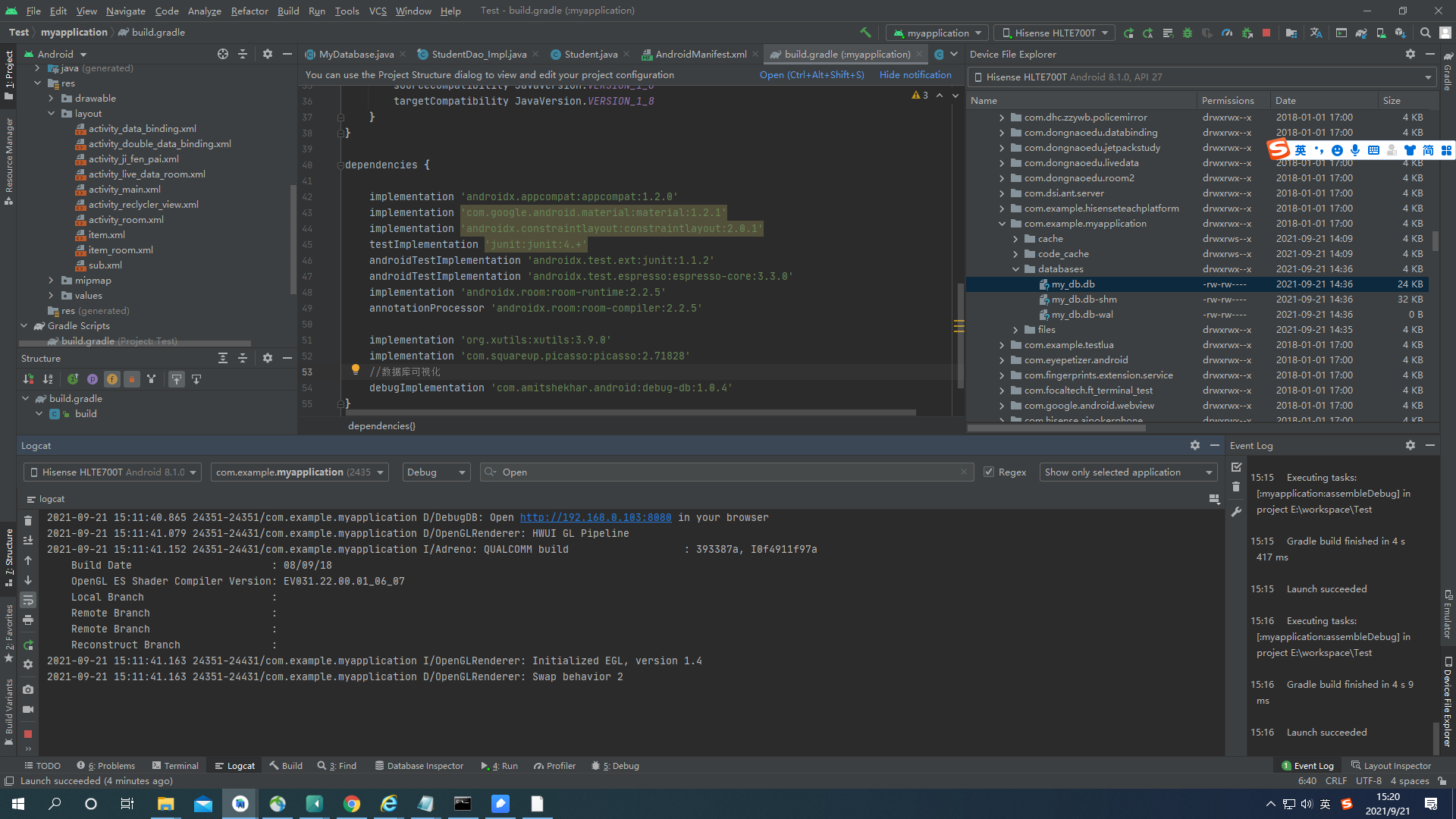Open the http://192.168.0.103:8080 link
This screenshot has width=1456, height=819.
[595, 517]
